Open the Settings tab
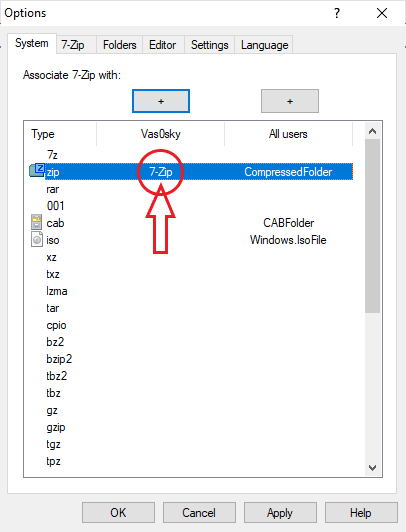This screenshot has height=532, width=406. (x=210, y=45)
